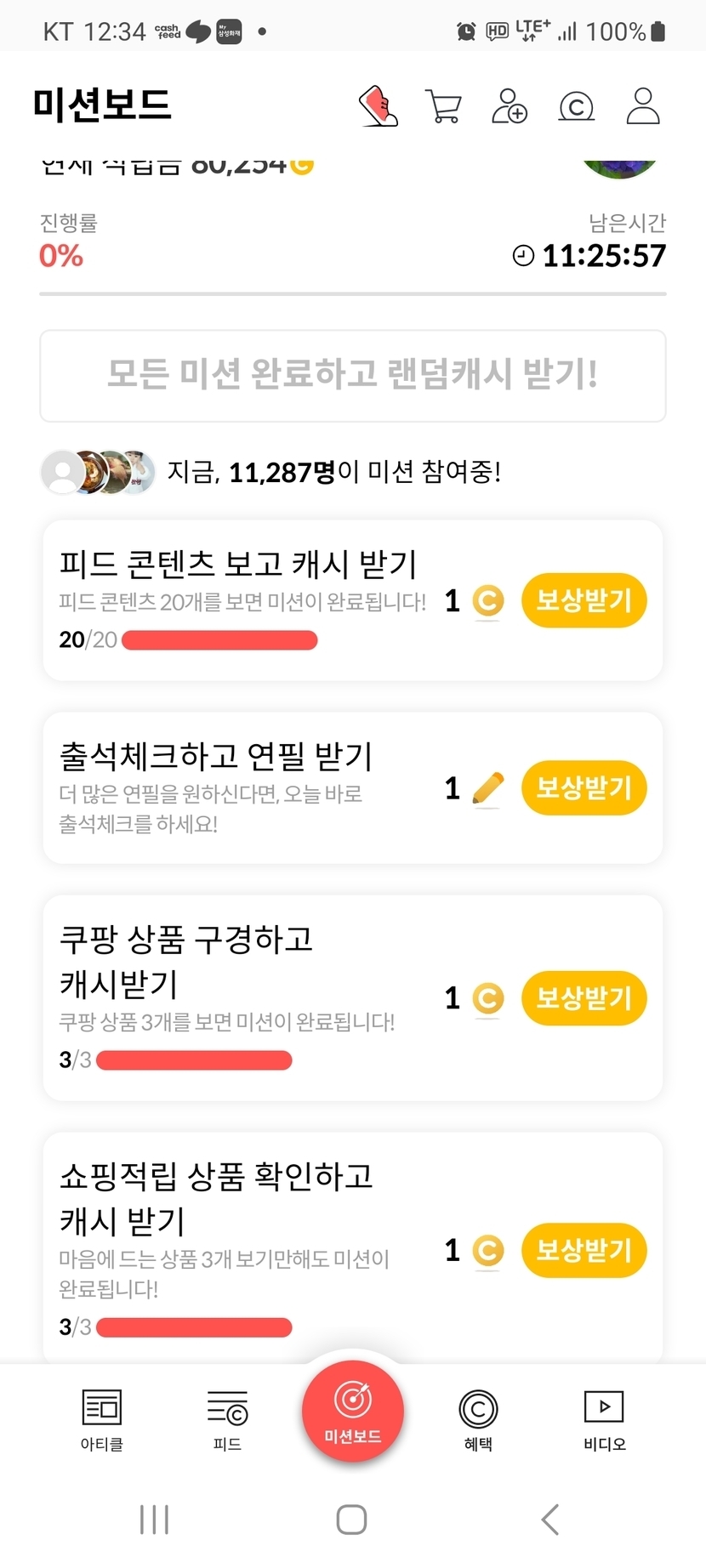This screenshot has width=706, height=1568.
Task: Claim reward for 쇼핑적립 상품 mission
Action: (x=584, y=1250)
